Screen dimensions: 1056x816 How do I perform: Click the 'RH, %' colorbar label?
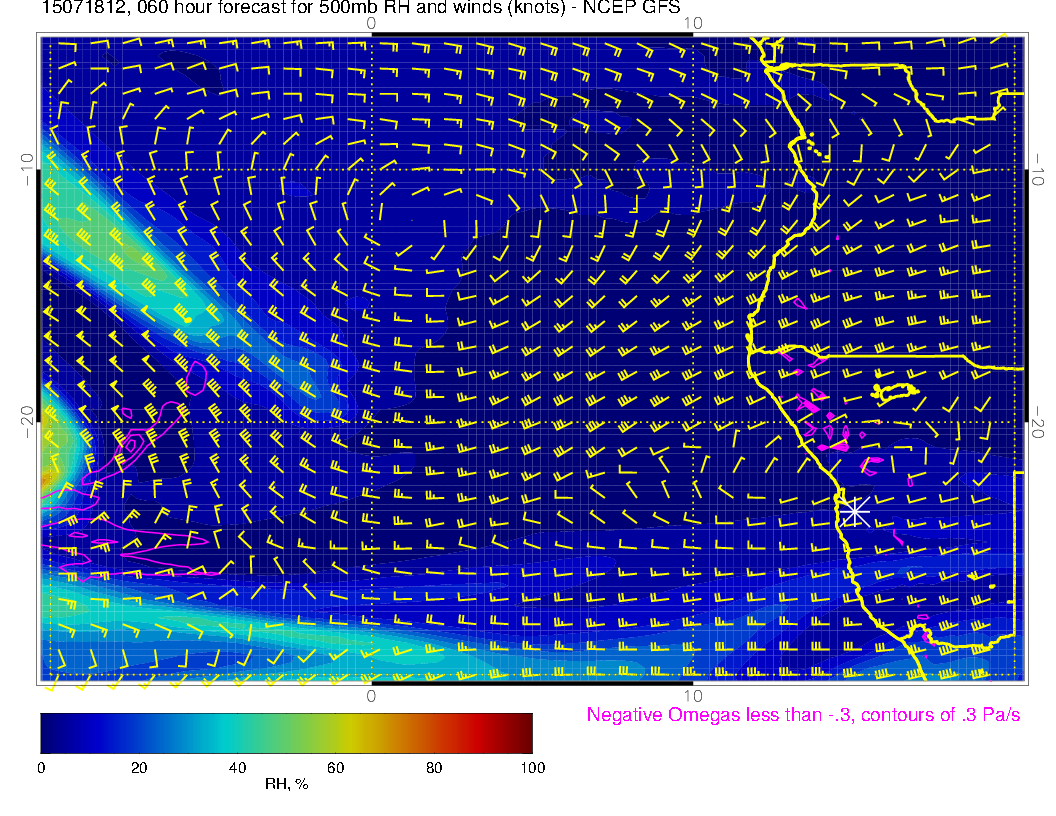tap(286, 784)
